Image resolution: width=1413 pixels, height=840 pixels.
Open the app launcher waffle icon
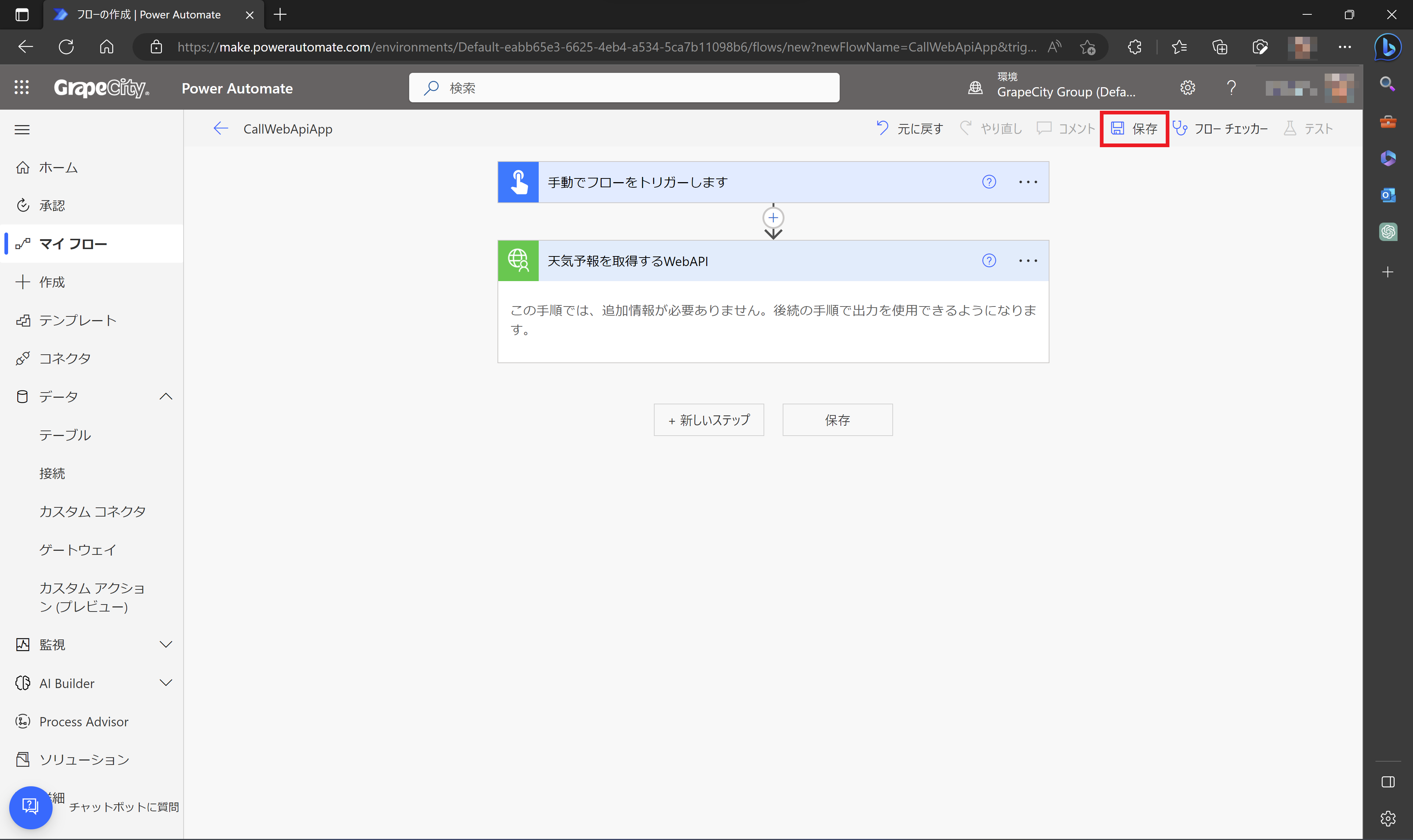coord(21,88)
